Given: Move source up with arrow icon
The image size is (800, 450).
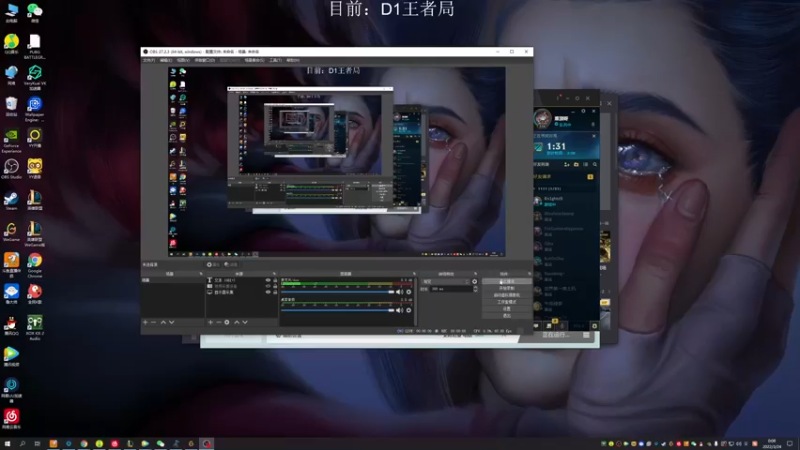Looking at the screenshot, I should pos(237,322).
